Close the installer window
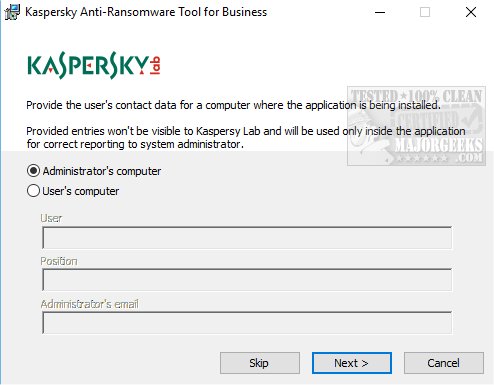The width and height of the screenshot is (494, 385). coord(471,12)
